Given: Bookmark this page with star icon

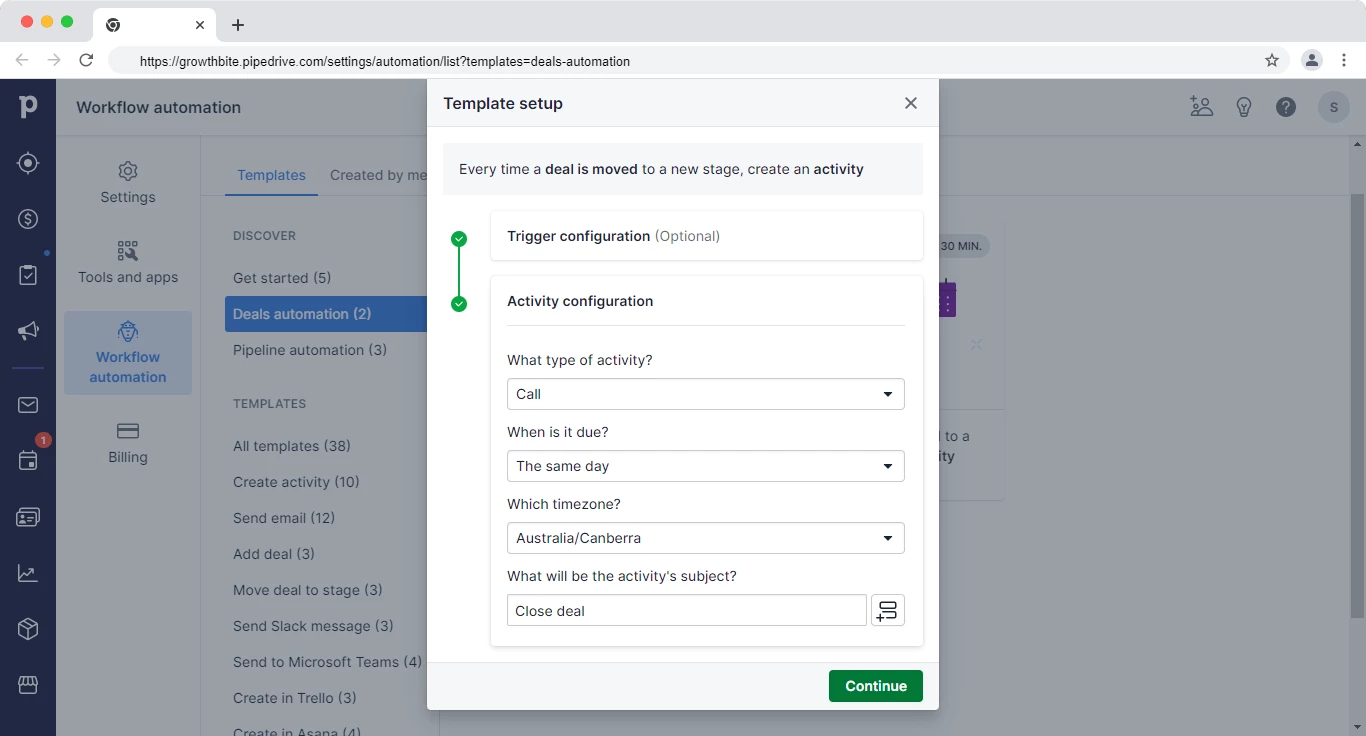Looking at the screenshot, I should point(1272,61).
